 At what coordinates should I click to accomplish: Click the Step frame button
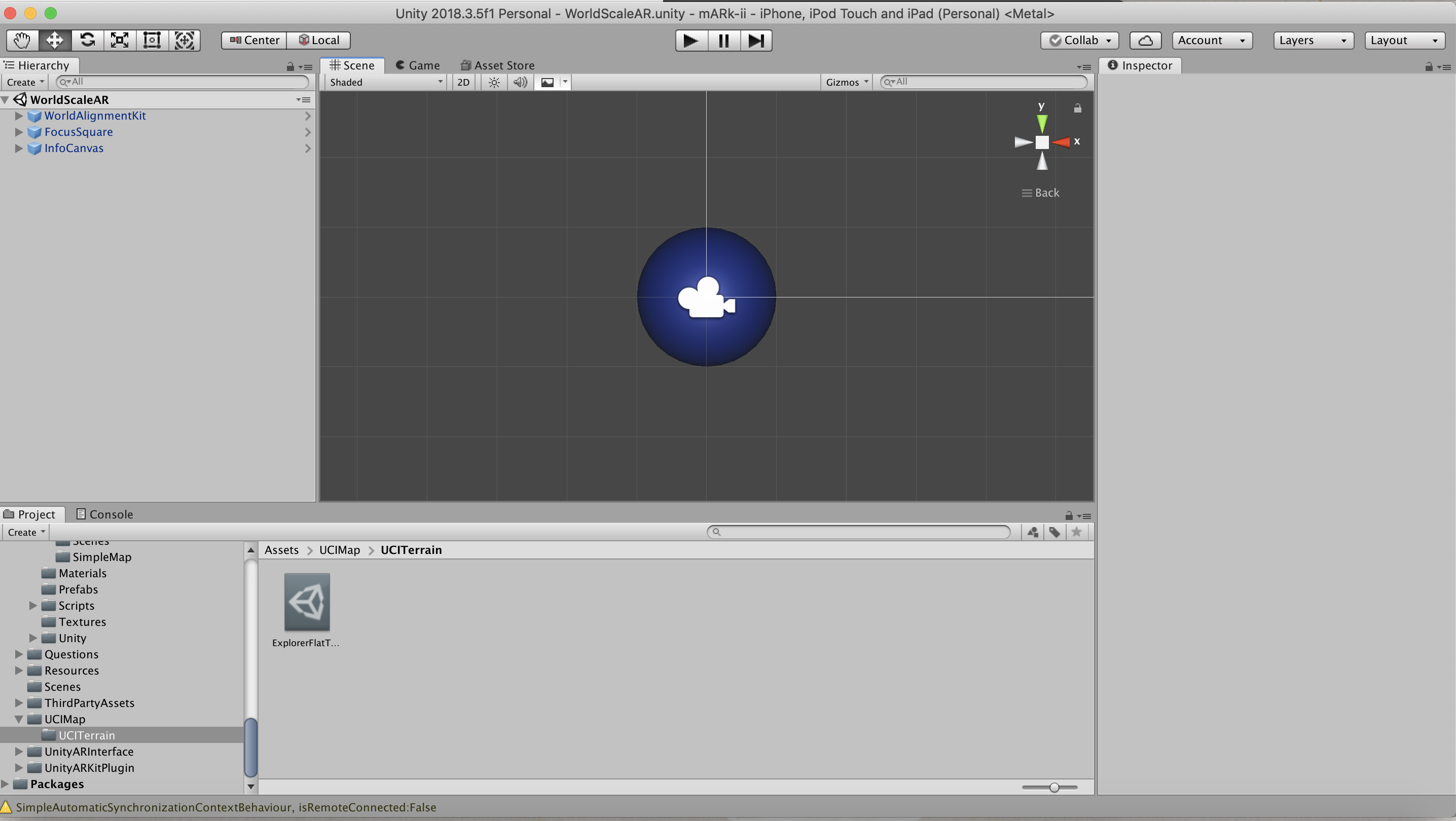[x=756, y=41]
